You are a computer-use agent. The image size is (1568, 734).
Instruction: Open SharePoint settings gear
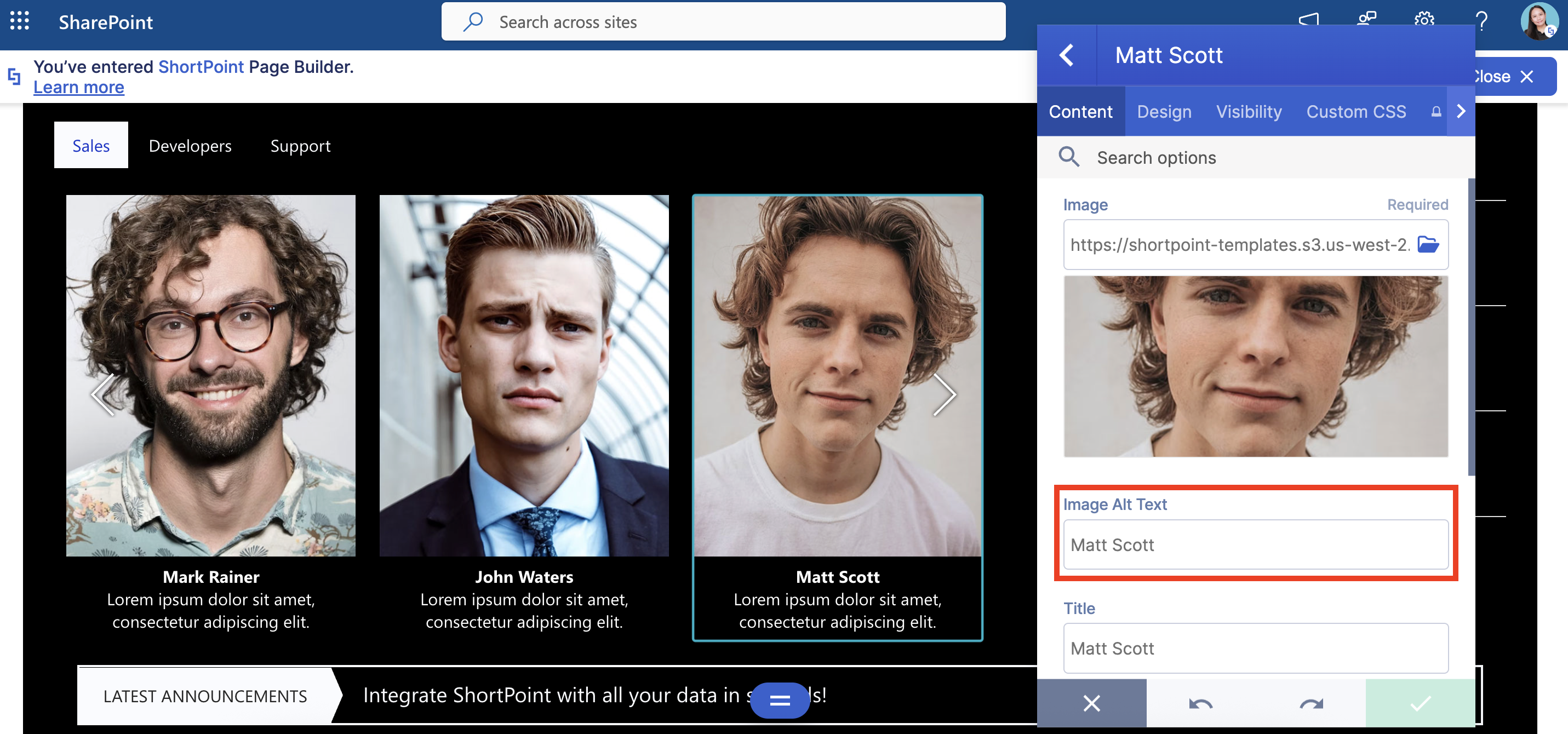coord(1424,20)
